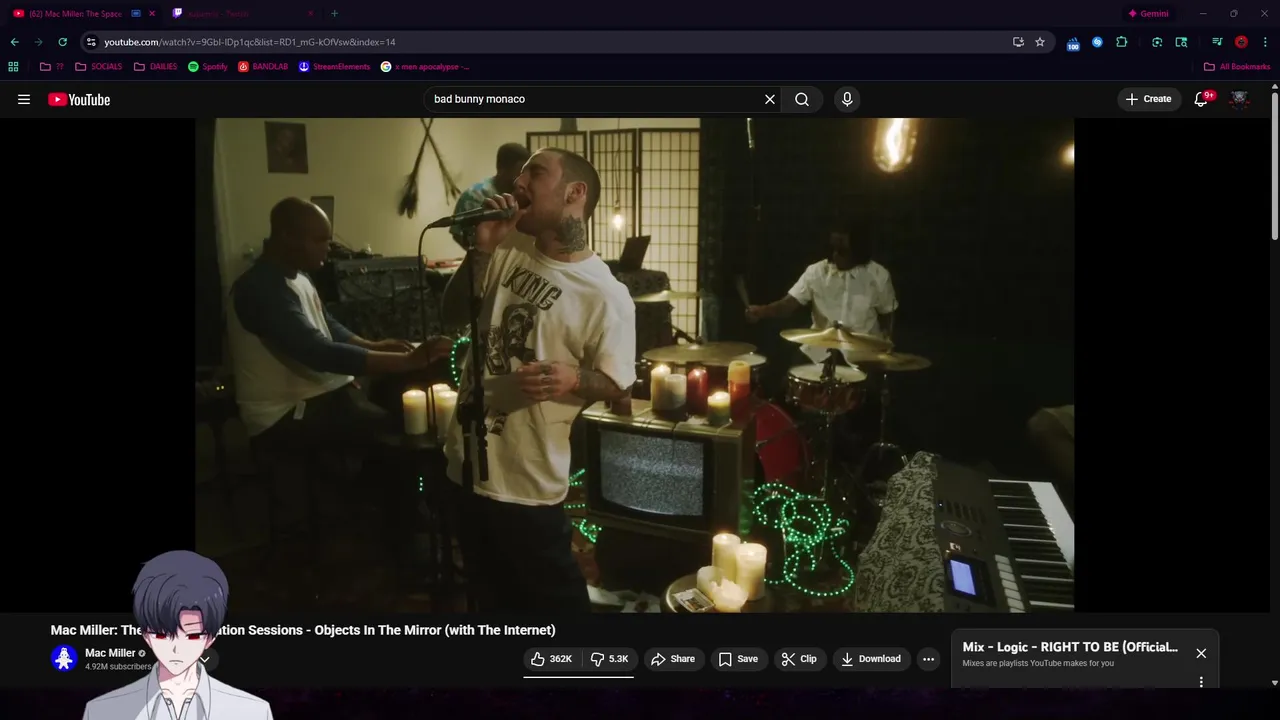The height and width of the screenshot is (720, 1280).
Task: Open the Extensions puzzle piece menu
Action: point(1121,42)
